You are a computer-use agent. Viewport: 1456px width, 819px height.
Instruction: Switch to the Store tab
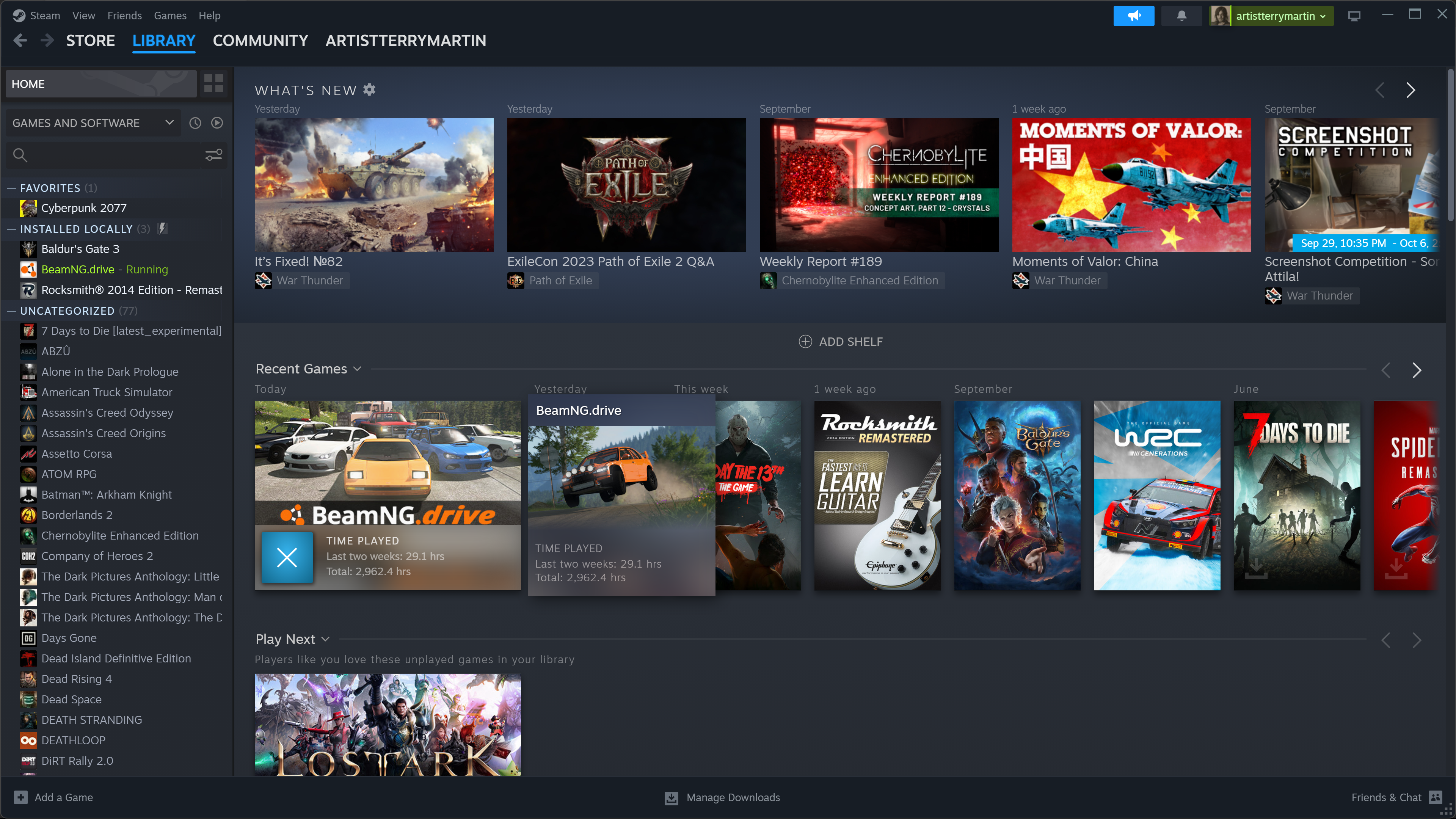(x=91, y=41)
